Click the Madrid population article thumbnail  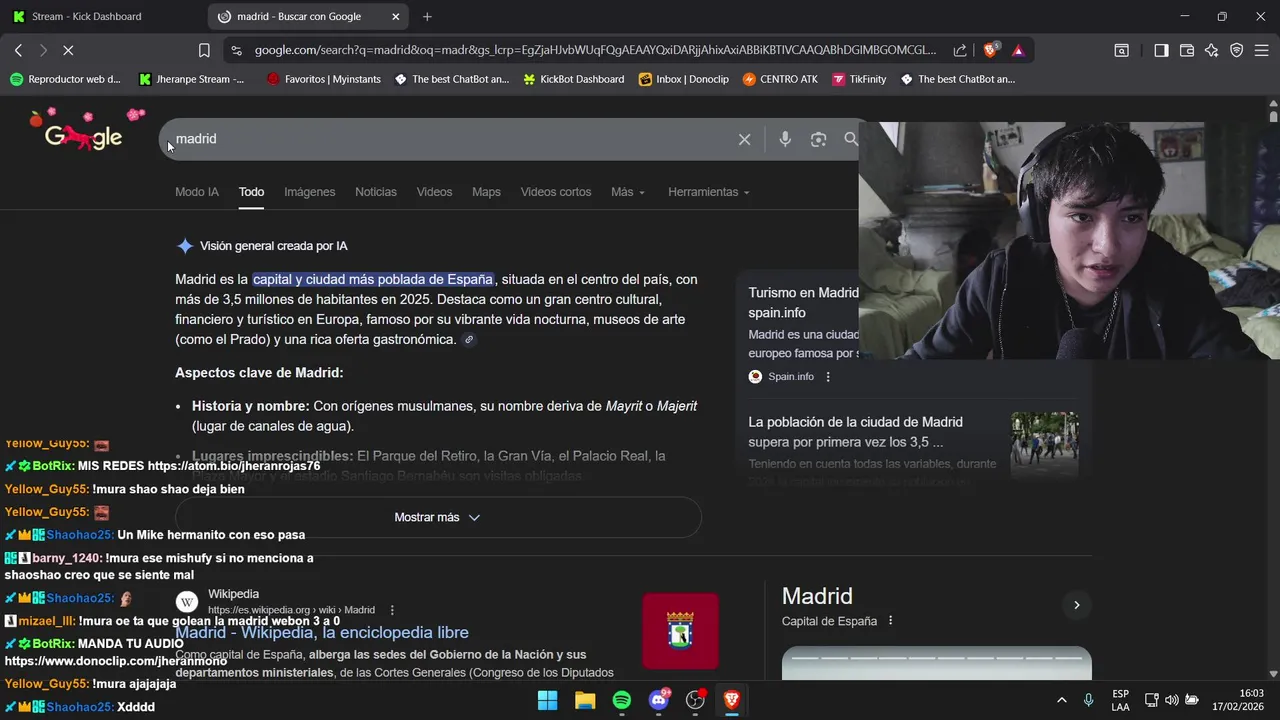tap(1045, 445)
